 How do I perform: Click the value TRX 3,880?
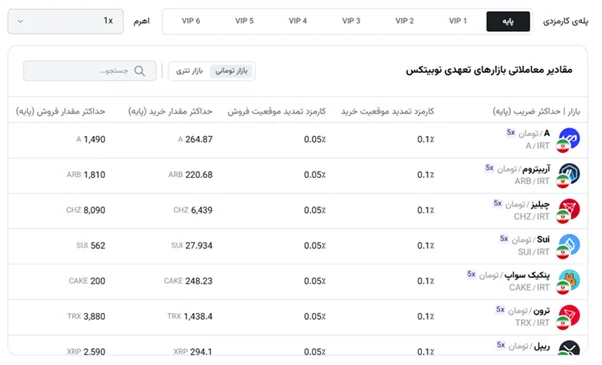[x=86, y=316]
